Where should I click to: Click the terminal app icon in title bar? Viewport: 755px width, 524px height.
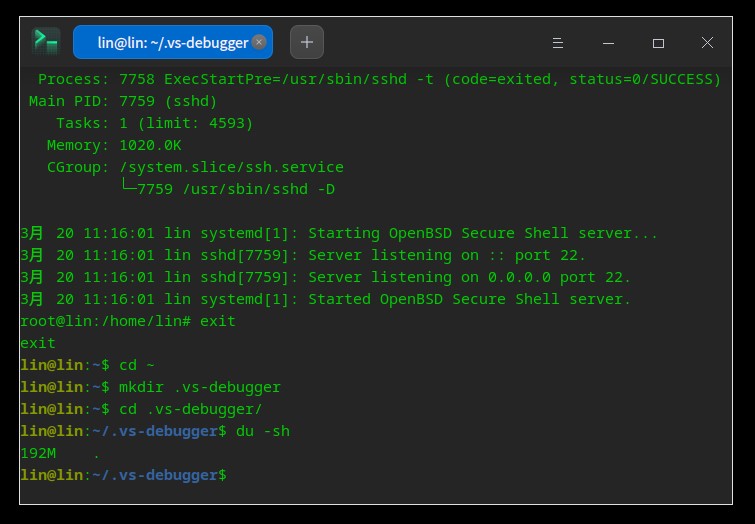(x=46, y=41)
